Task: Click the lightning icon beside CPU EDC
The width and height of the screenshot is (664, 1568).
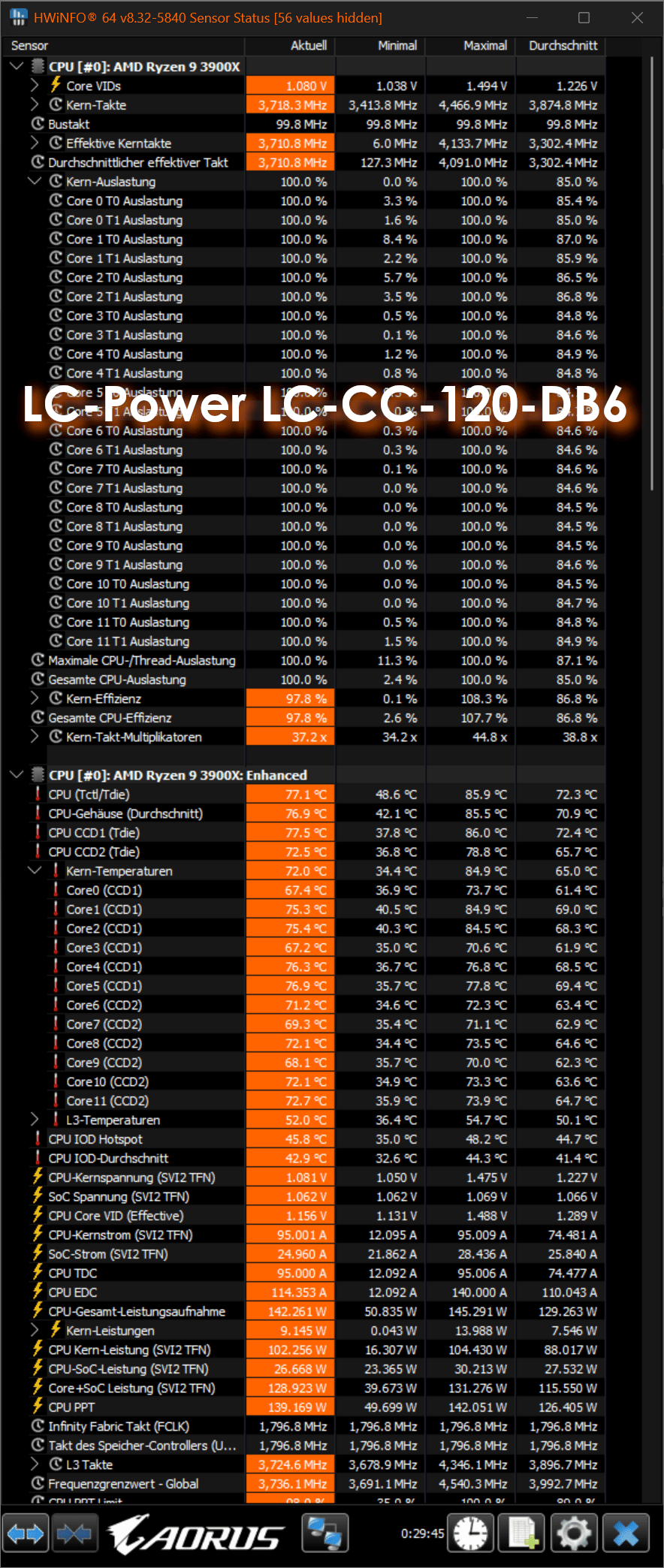Action: [38, 1292]
